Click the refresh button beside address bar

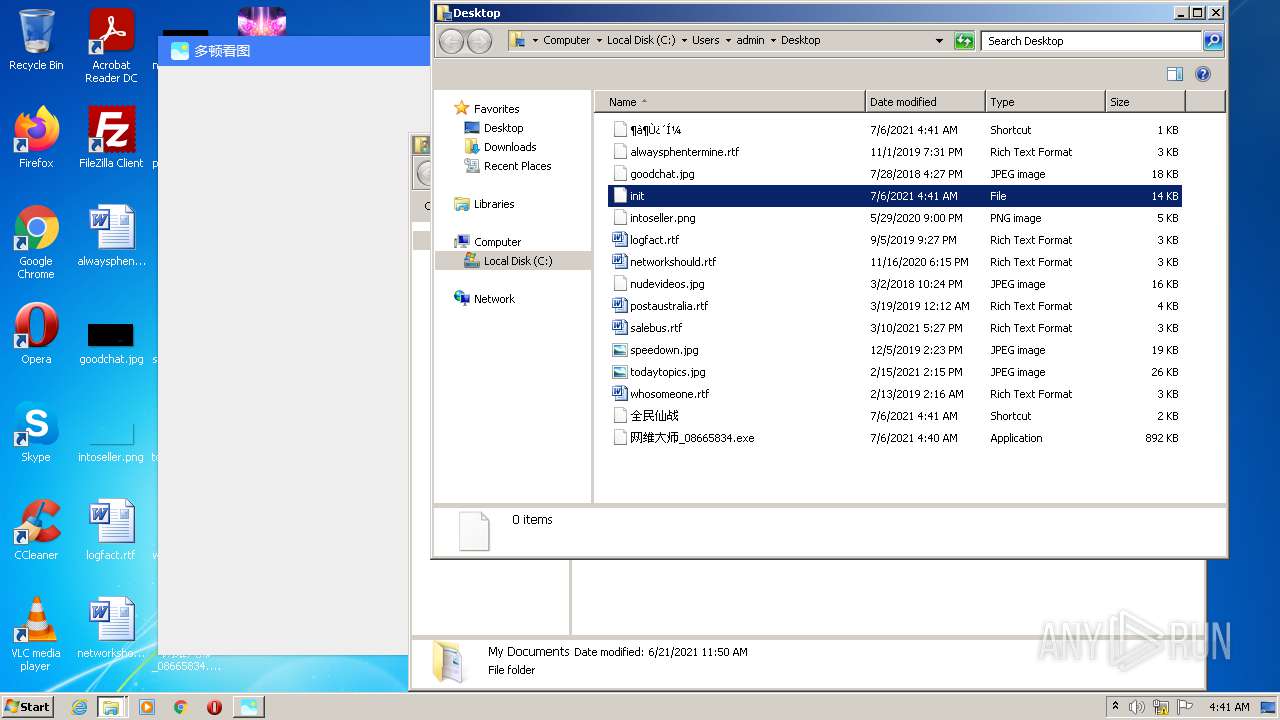964,41
